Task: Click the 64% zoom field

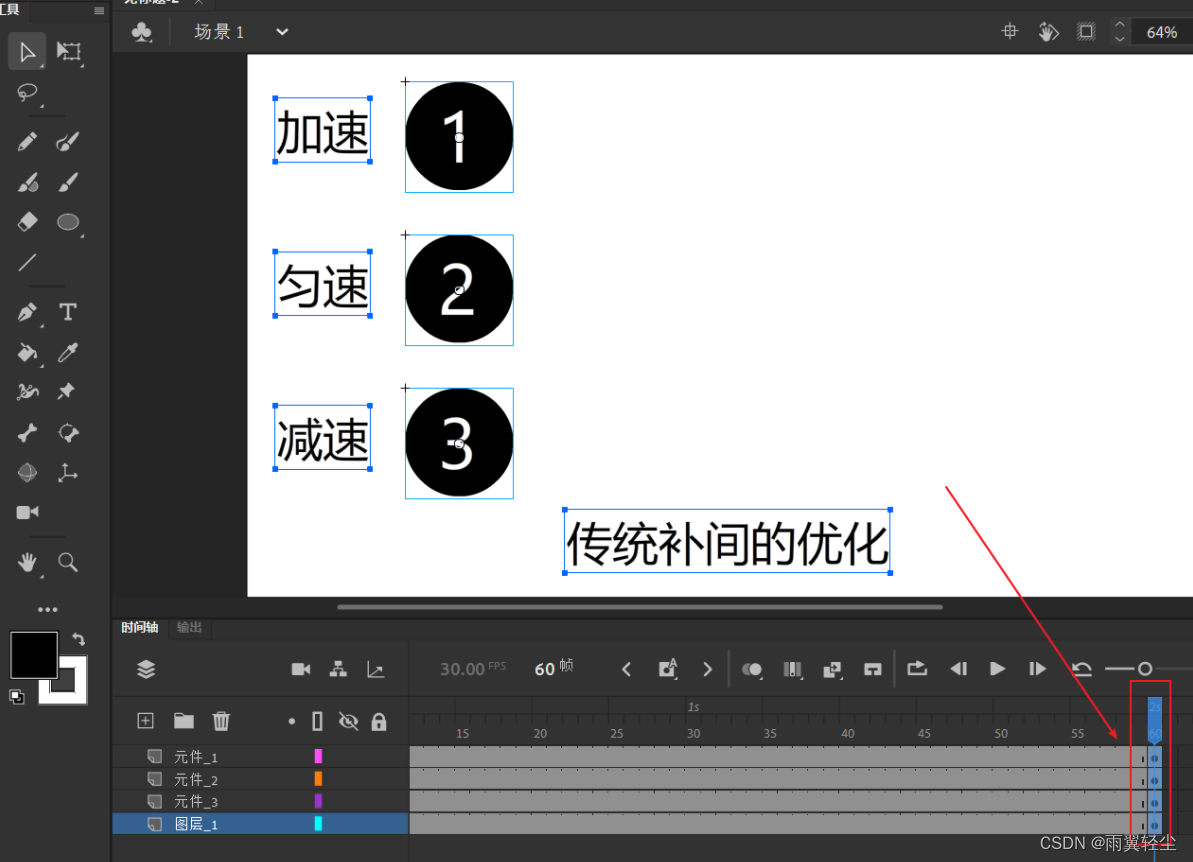Action: click(1162, 32)
